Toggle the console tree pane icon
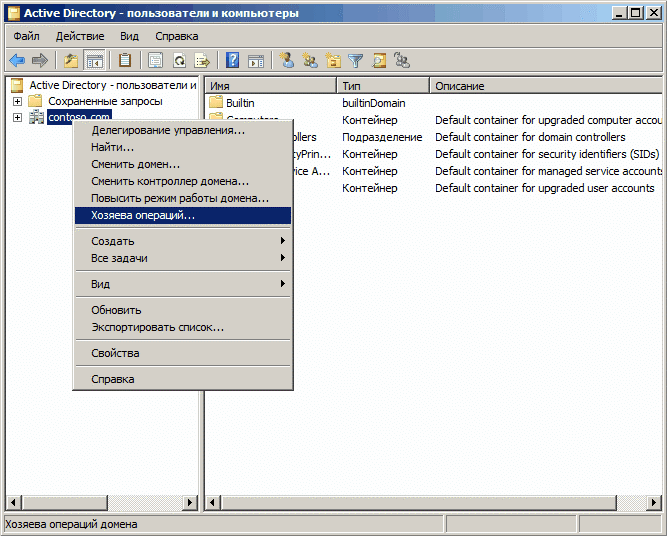 95,60
